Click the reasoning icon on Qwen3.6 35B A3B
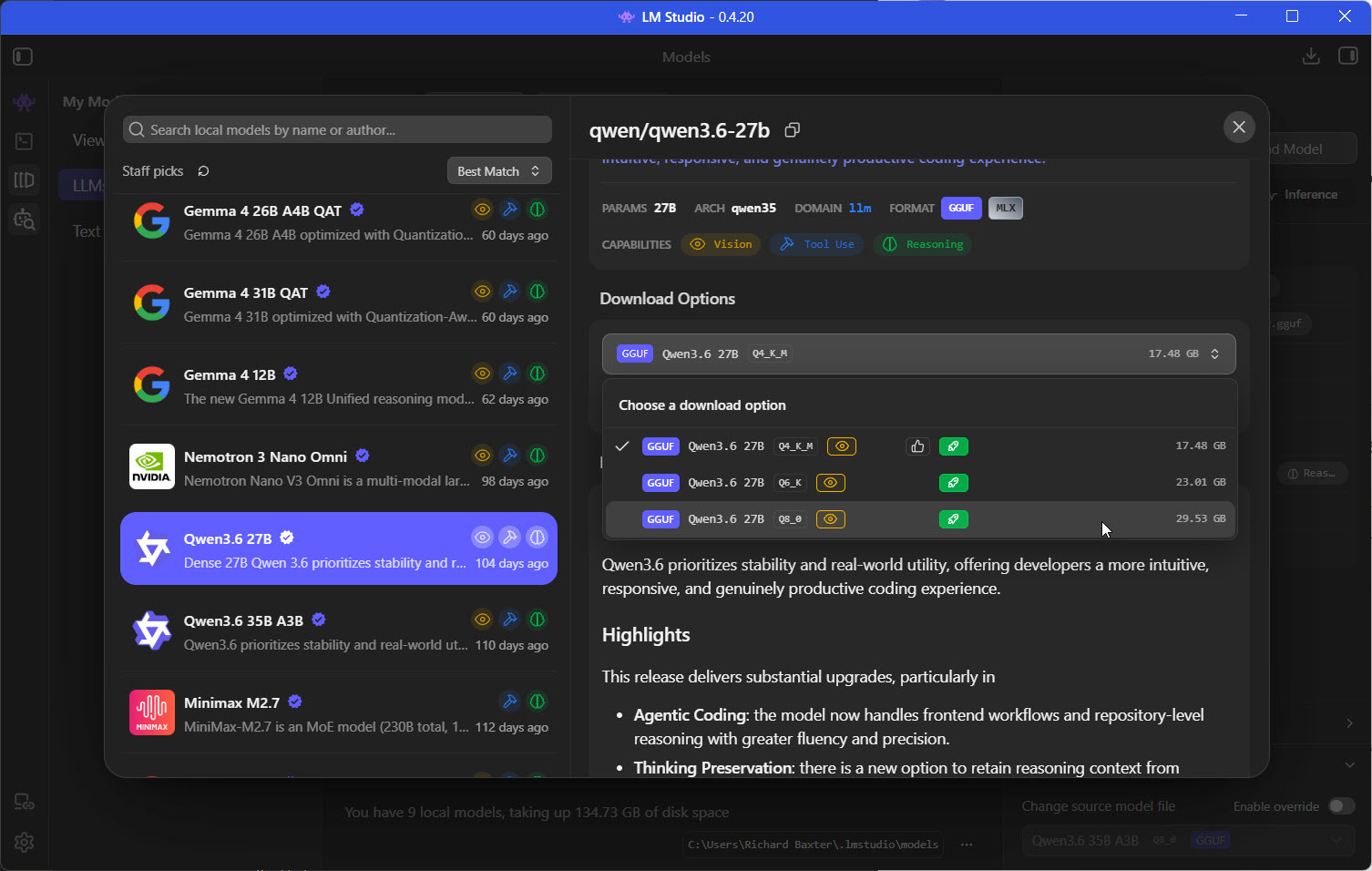 click(x=538, y=620)
